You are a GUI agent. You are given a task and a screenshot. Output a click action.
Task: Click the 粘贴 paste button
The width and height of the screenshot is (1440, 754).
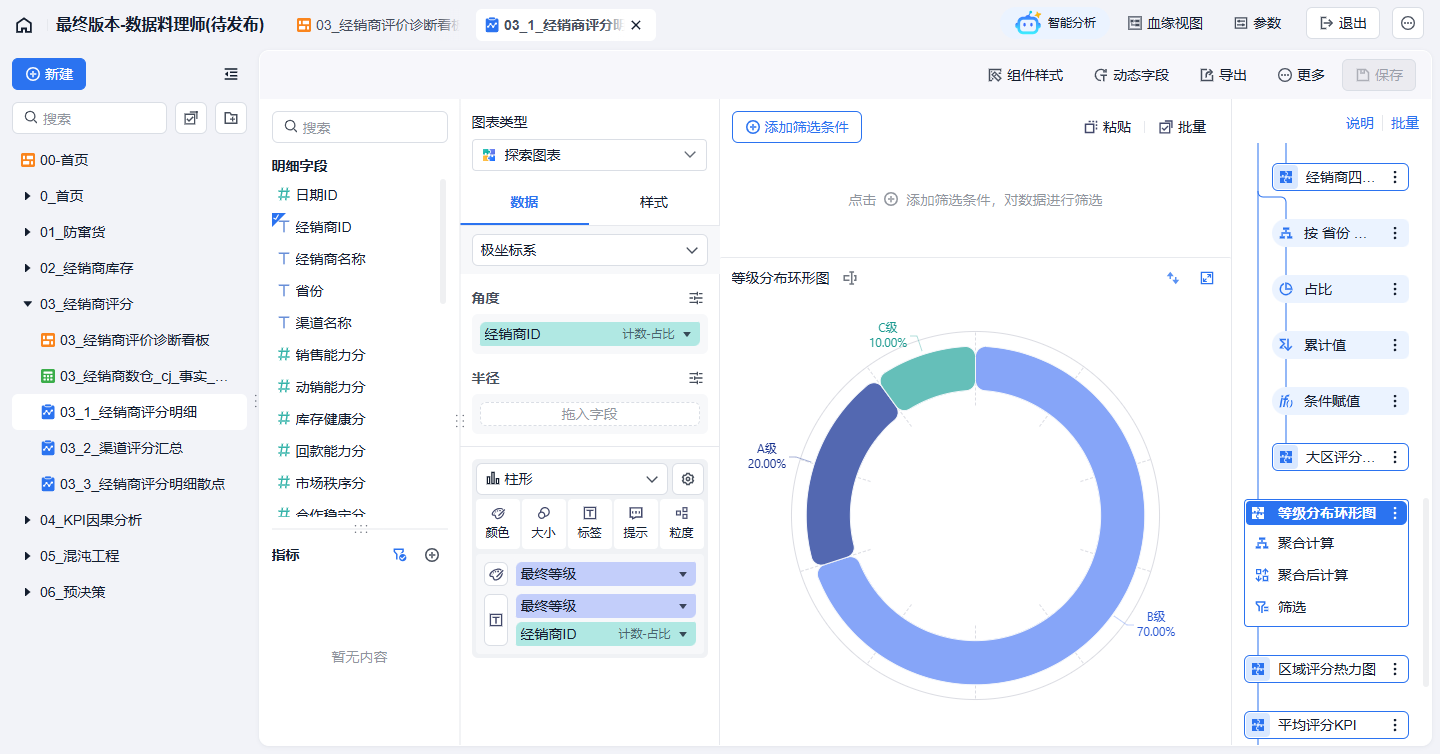point(1108,127)
